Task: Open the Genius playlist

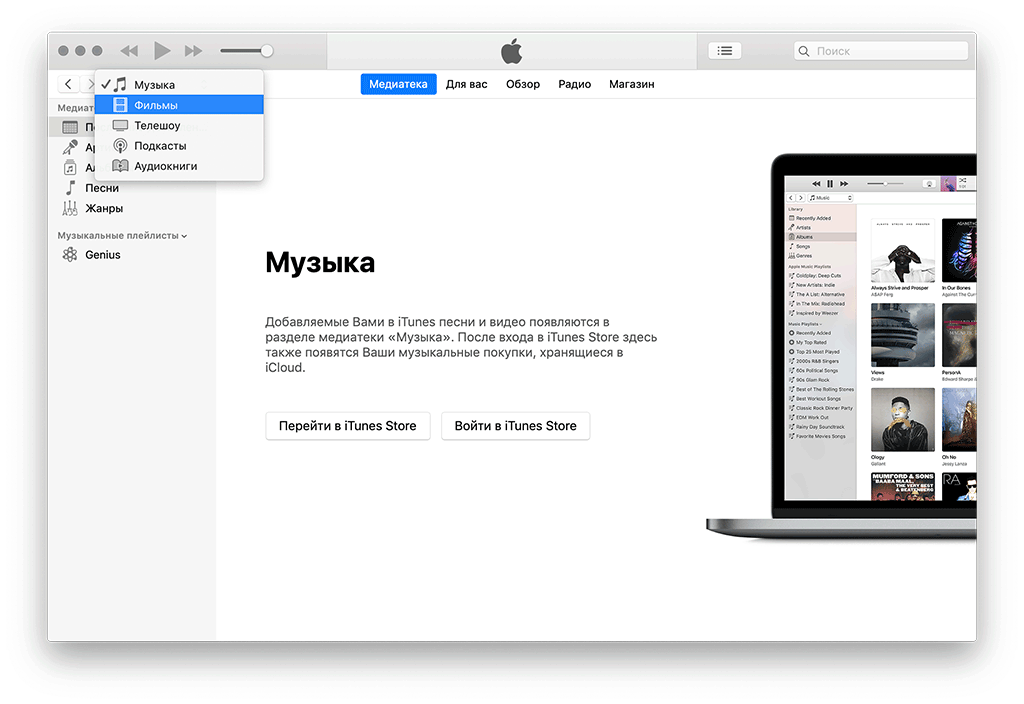Action: [133, 255]
